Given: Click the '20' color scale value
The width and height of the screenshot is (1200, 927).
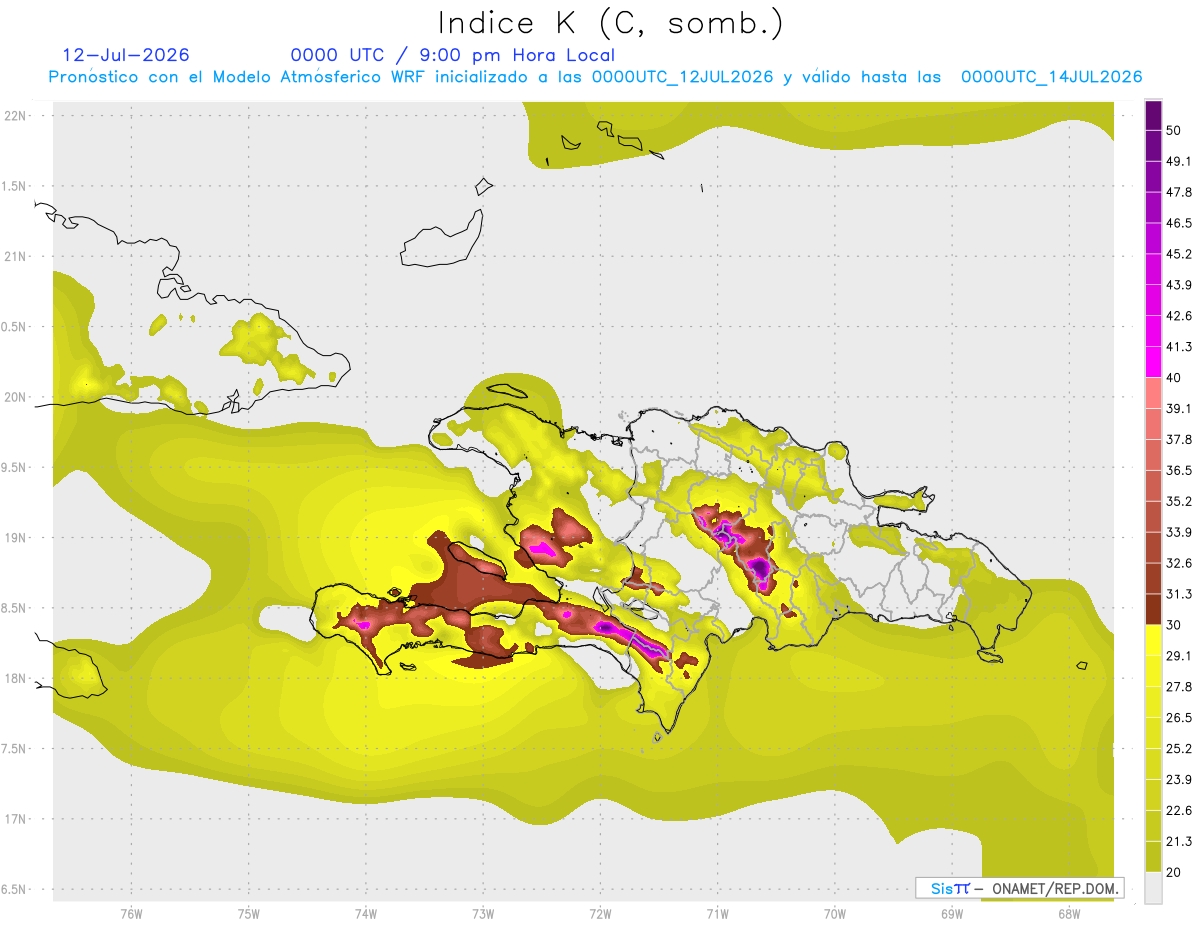Looking at the screenshot, I should click(1175, 872).
